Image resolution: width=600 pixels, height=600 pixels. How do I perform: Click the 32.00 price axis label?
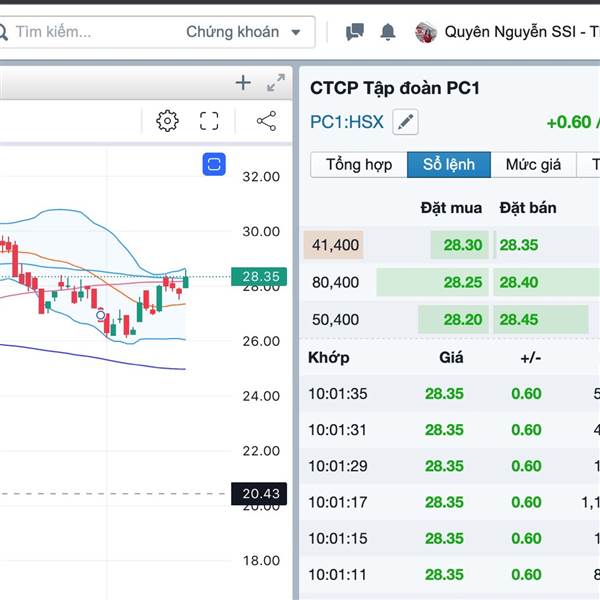pos(261,177)
